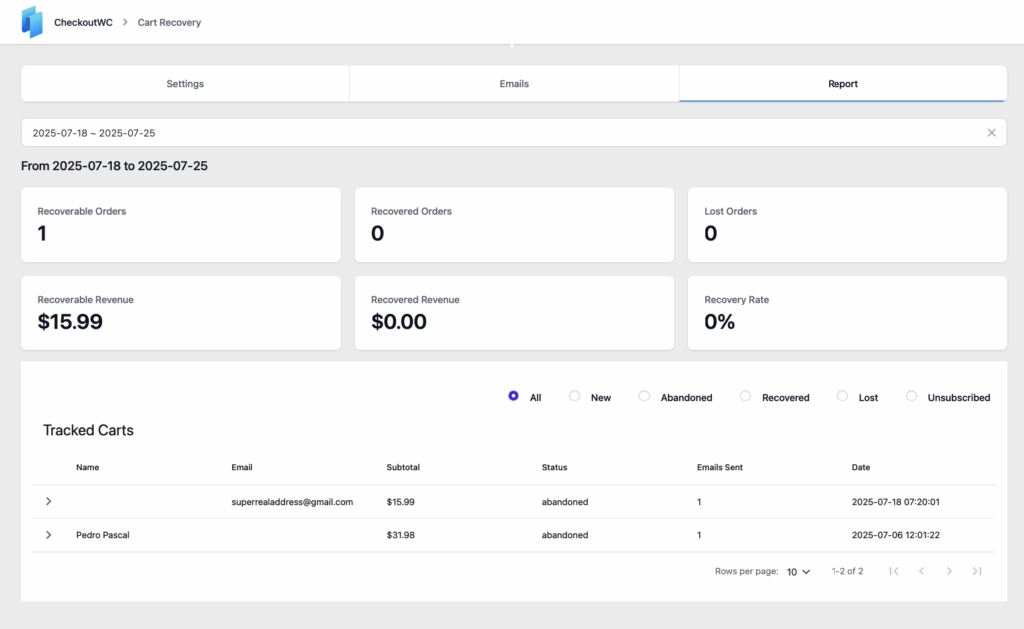Click the superrealaddress@gmail.com email cell
Image resolution: width=1024 pixels, height=629 pixels.
pyautogui.click(x=292, y=502)
